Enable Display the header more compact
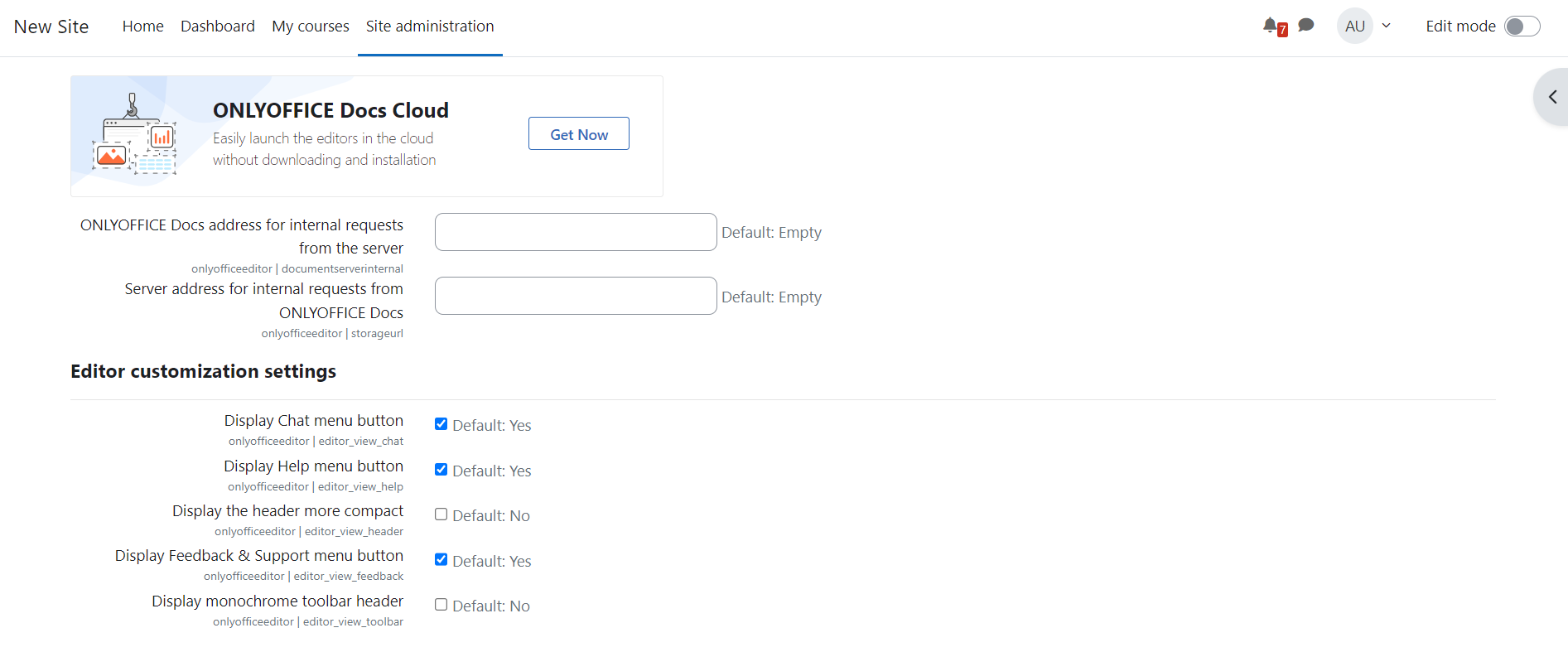This screenshot has width=1568, height=652. [441, 514]
